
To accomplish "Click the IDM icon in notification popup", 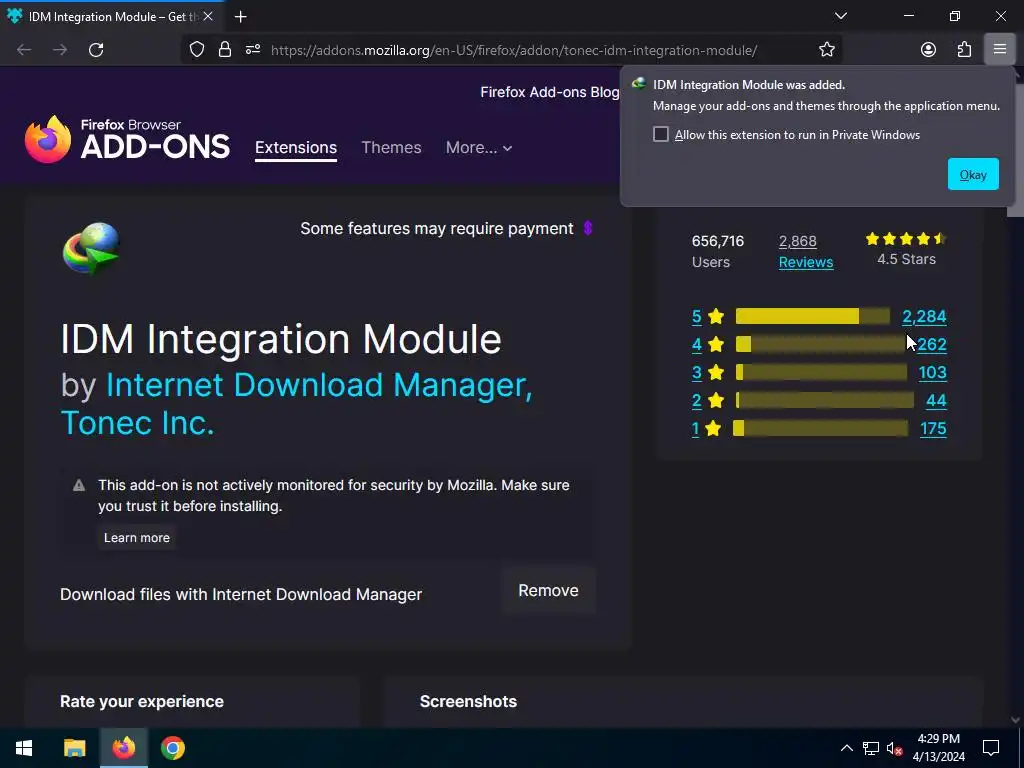I will [638, 84].
